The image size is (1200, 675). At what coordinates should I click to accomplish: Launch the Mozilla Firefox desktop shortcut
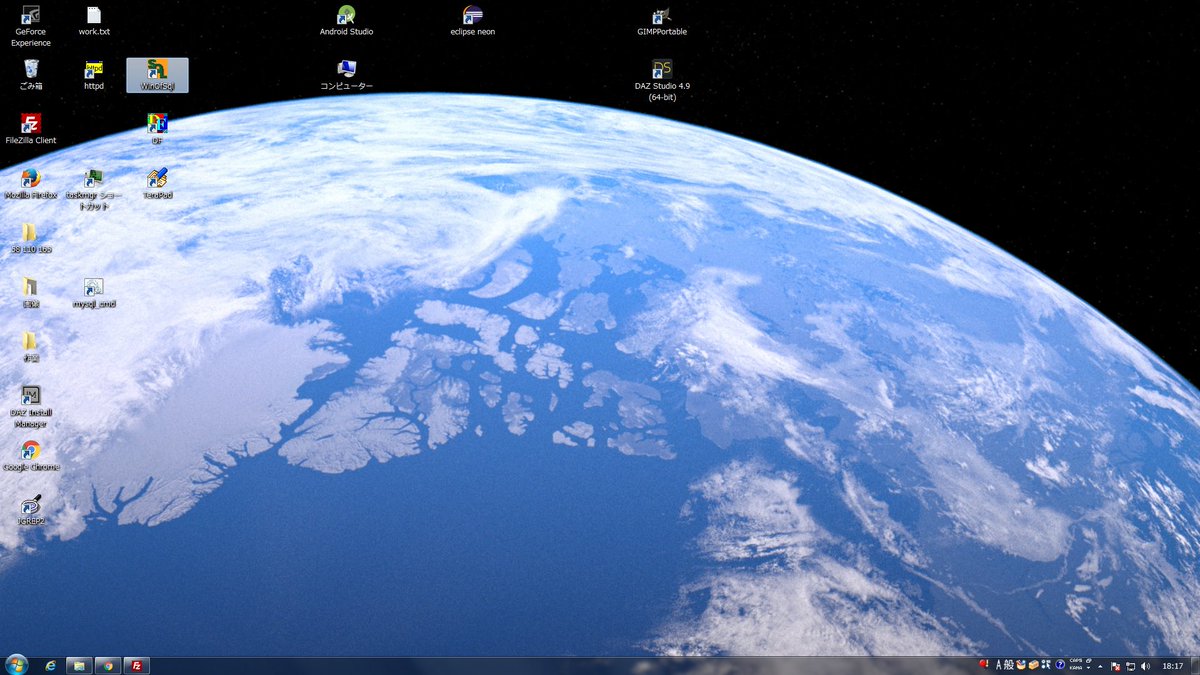31,184
